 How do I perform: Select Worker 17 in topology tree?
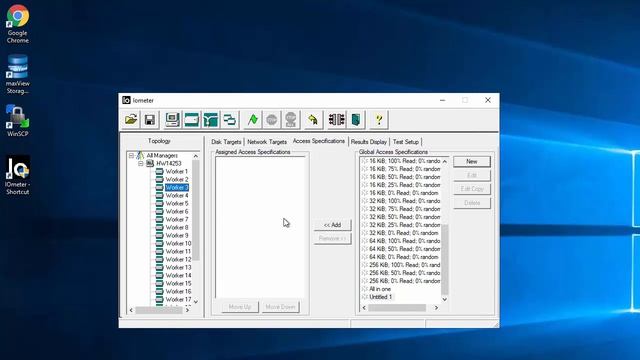pyautogui.click(x=178, y=300)
